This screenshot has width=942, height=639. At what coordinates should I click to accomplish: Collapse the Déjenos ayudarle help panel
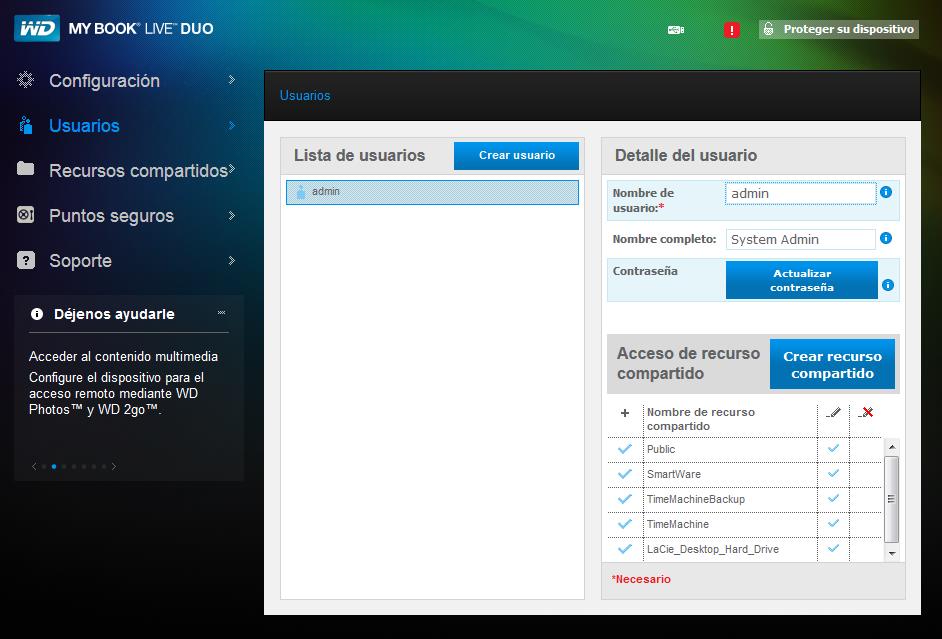click(221, 313)
